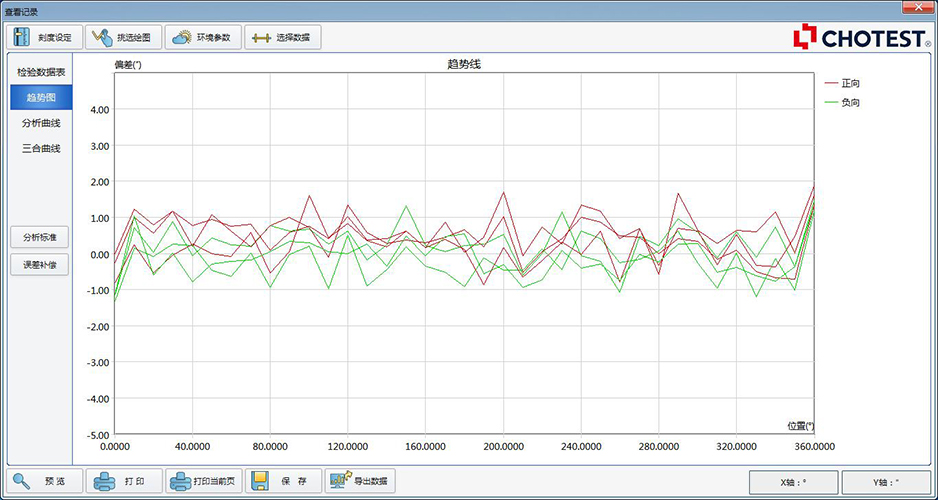Select the 趋势图 trend chart tab
Viewport: 938px width, 500px height.
[41, 98]
